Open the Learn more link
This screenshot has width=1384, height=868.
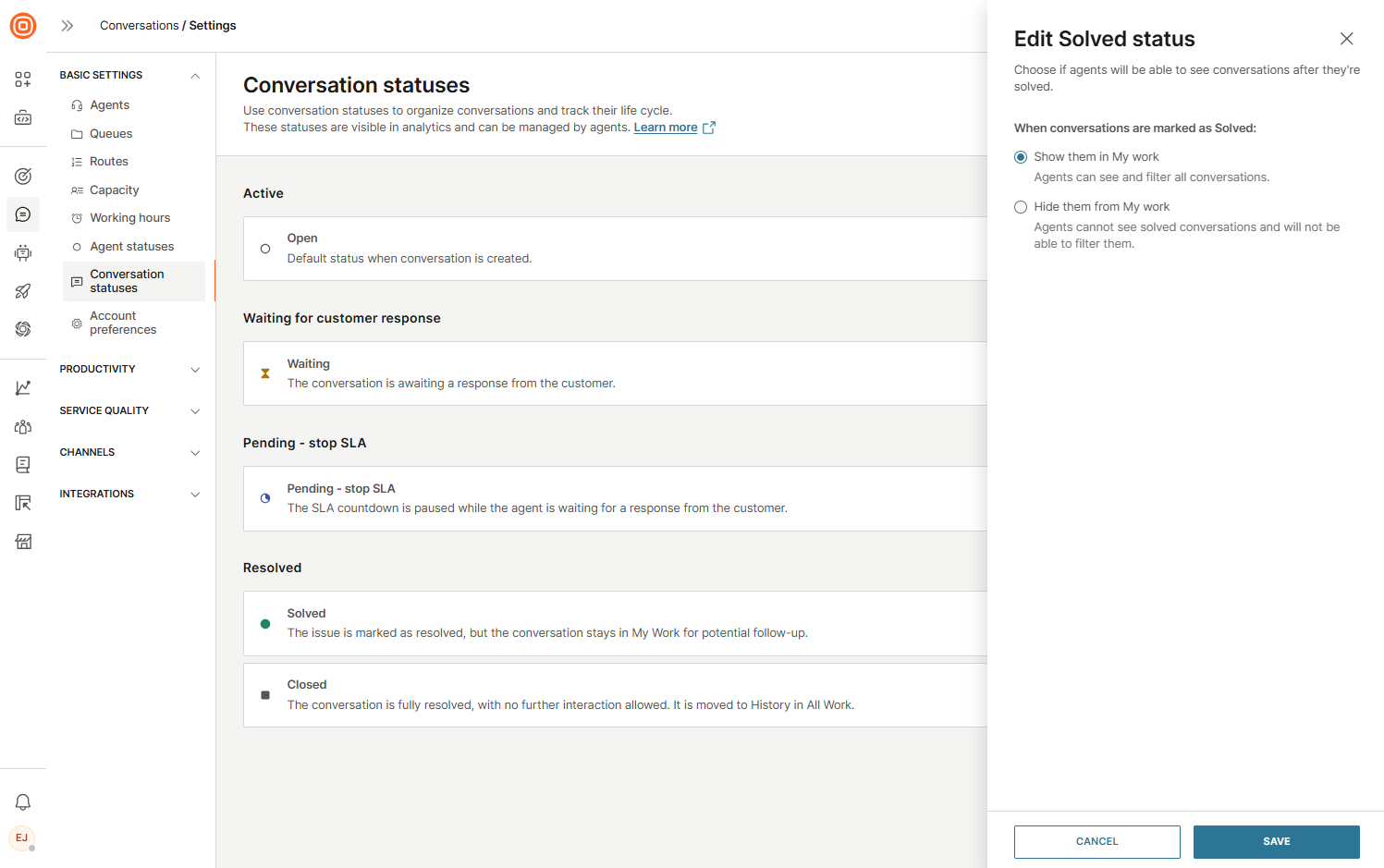click(665, 128)
